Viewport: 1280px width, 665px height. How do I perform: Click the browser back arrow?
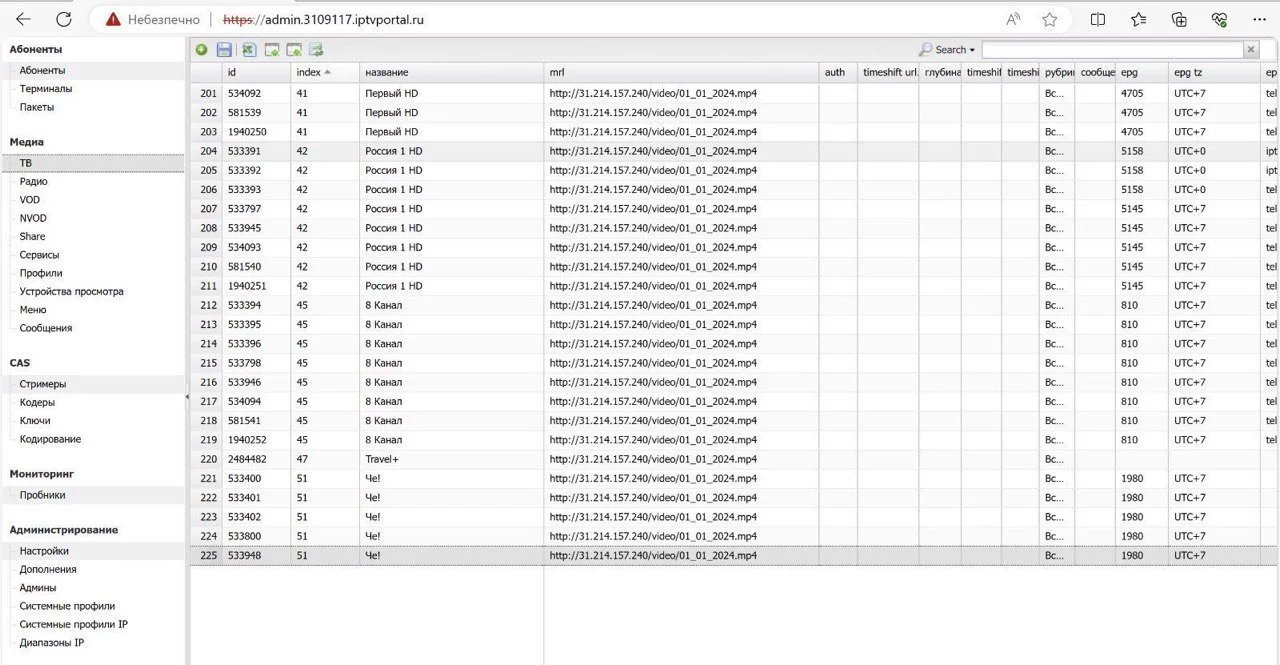click(23, 19)
